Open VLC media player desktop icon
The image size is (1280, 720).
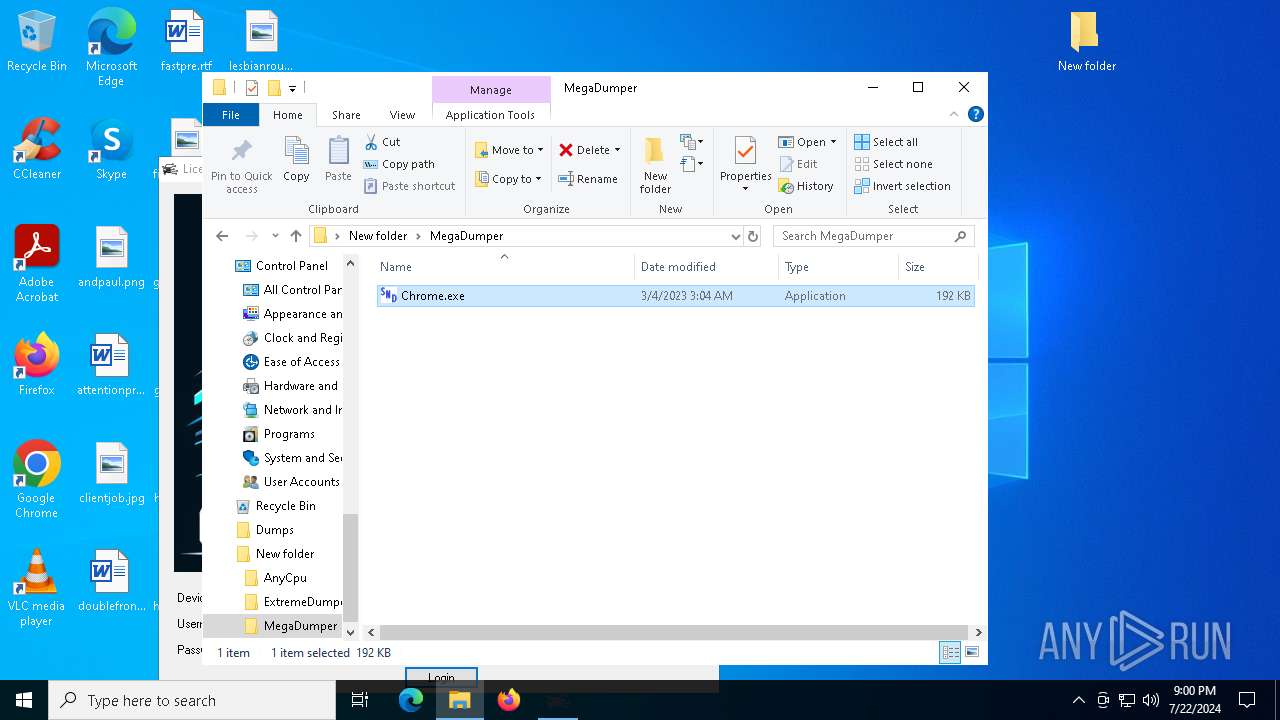coord(37,589)
